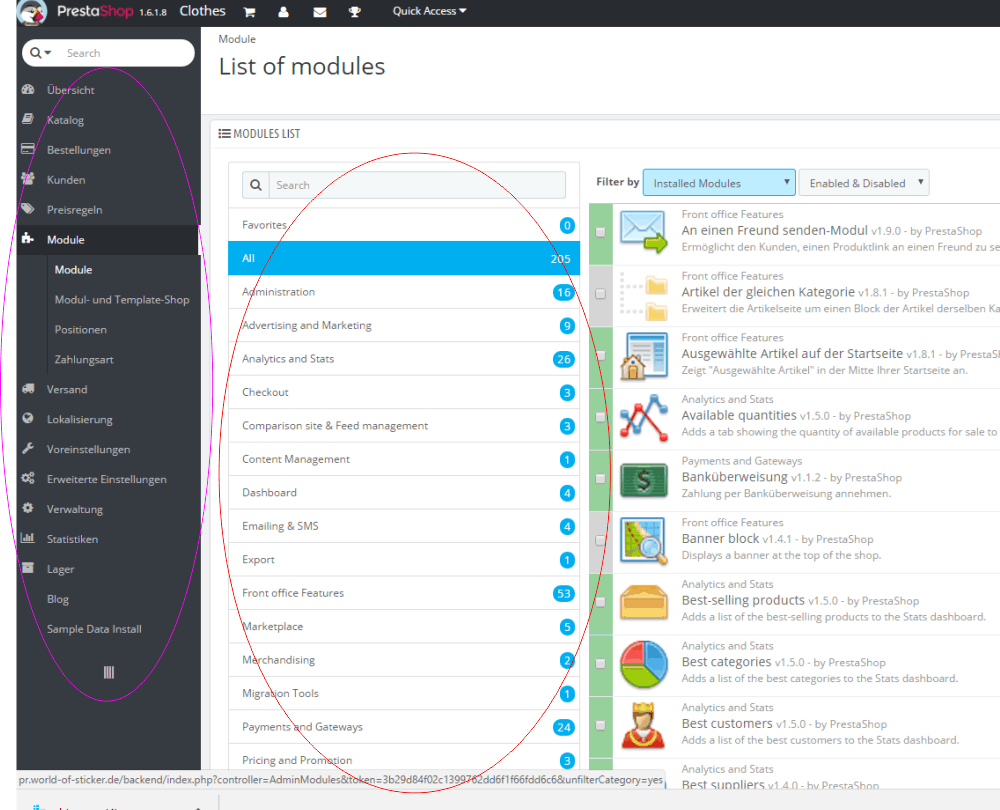This screenshot has width=1000, height=810.
Task: Open Sample Data Install sidebar link
Action: click(x=94, y=629)
